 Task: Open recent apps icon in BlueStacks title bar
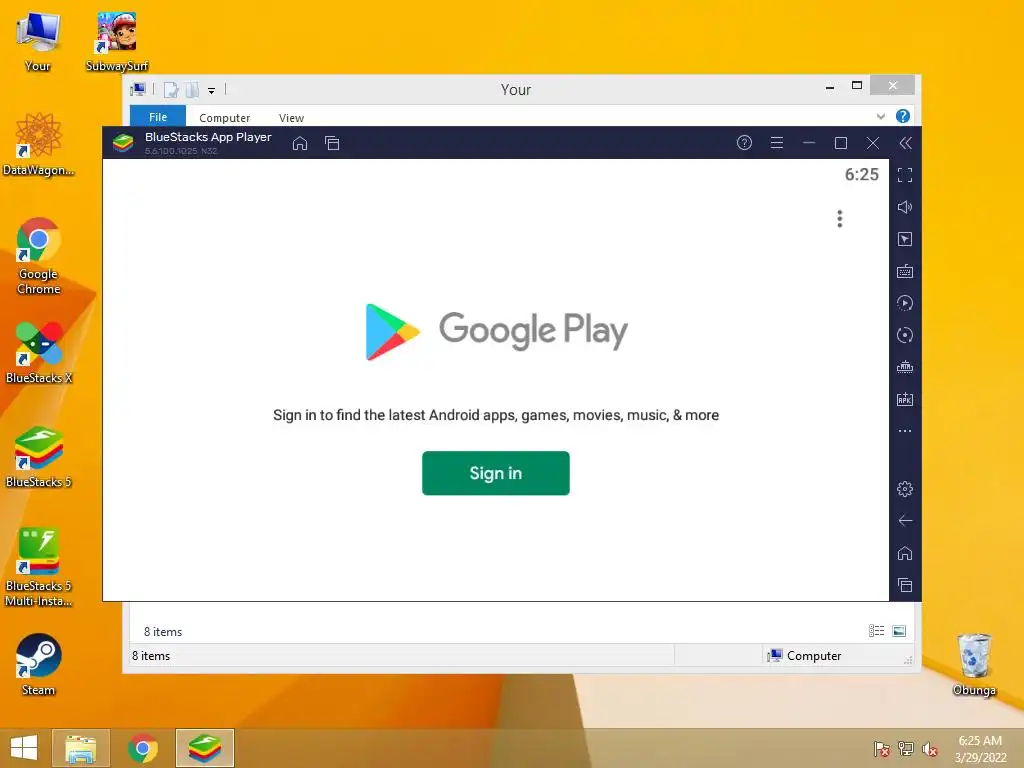[332, 143]
